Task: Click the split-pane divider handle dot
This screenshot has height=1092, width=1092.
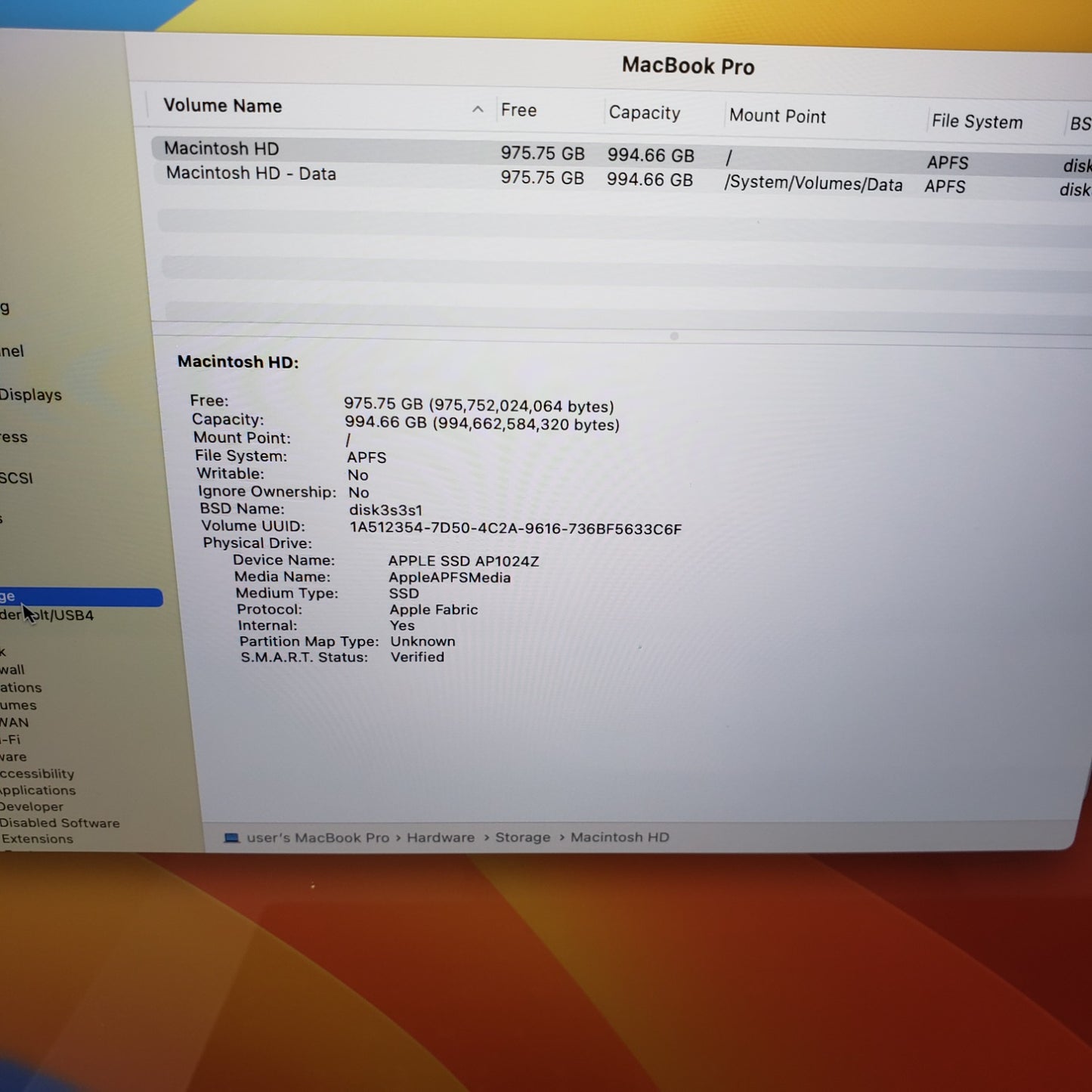Action: (674, 336)
